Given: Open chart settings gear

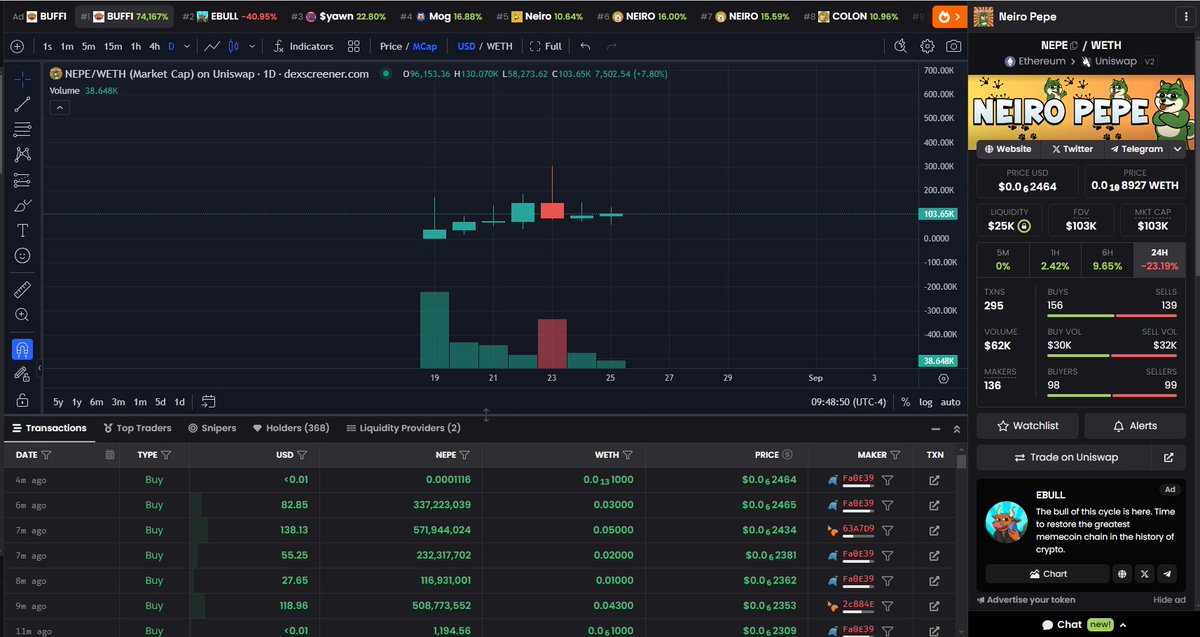Looking at the screenshot, I should 927,46.
